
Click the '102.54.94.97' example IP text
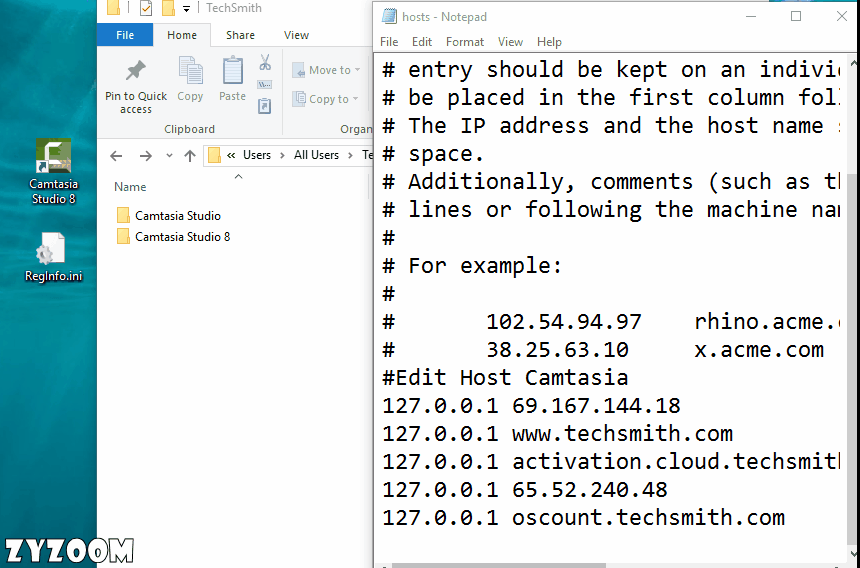pyautogui.click(x=564, y=322)
